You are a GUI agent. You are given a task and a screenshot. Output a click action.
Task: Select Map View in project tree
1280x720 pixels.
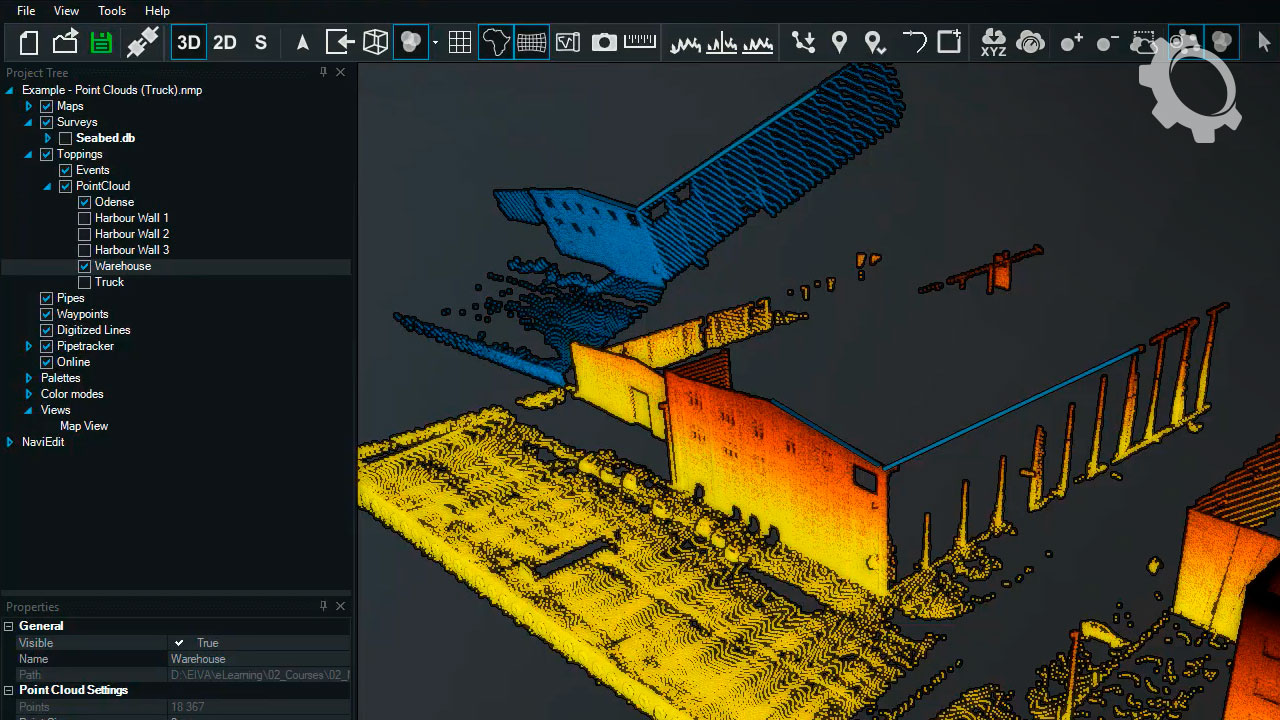pyautogui.click(x=84, y=426)
